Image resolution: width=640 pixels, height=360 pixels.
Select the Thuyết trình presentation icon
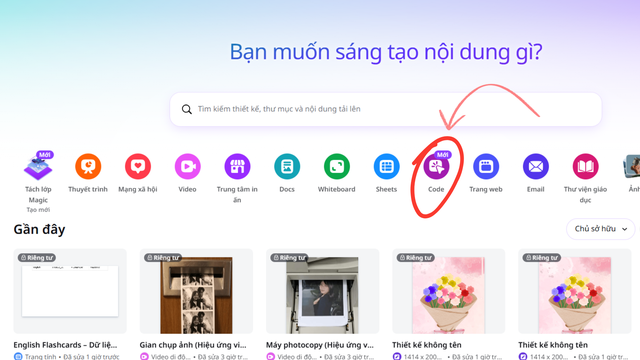(88, 167)
